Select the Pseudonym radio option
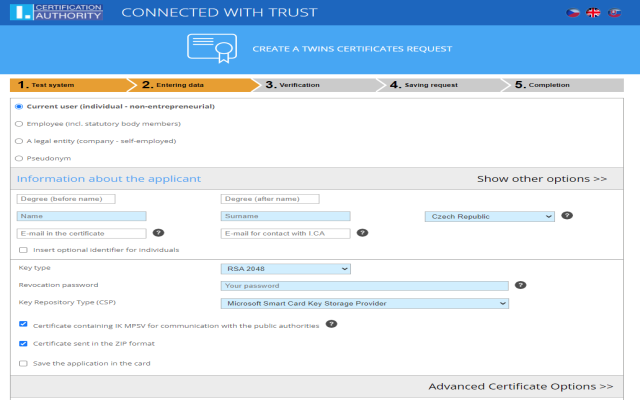 point(19,158)
